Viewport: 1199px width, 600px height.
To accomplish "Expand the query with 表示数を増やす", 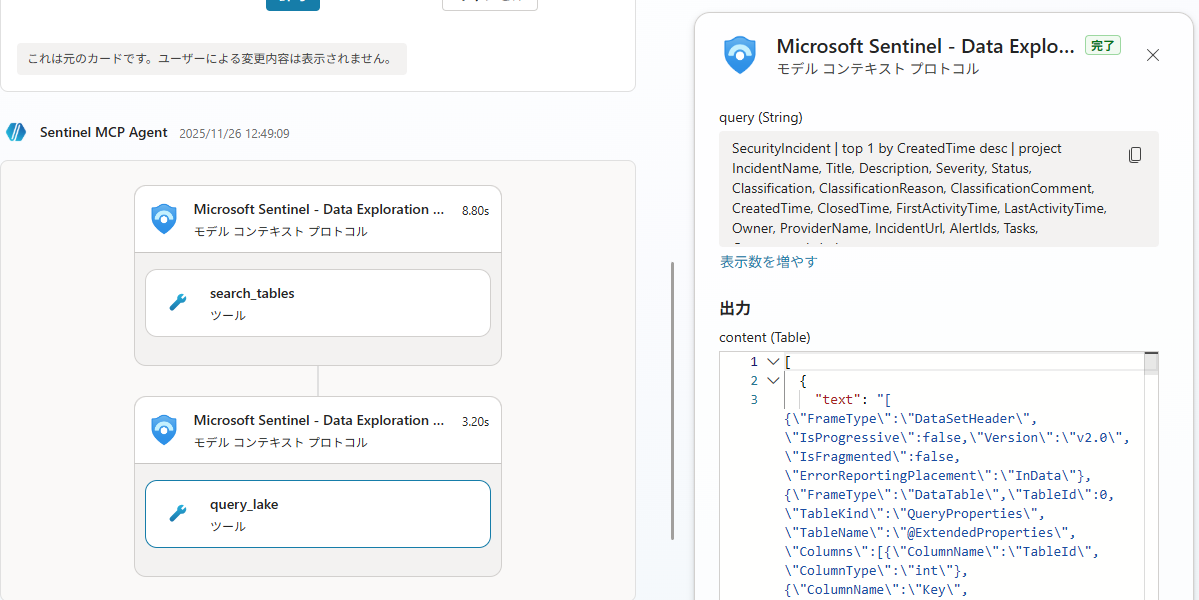I will 768,262.
